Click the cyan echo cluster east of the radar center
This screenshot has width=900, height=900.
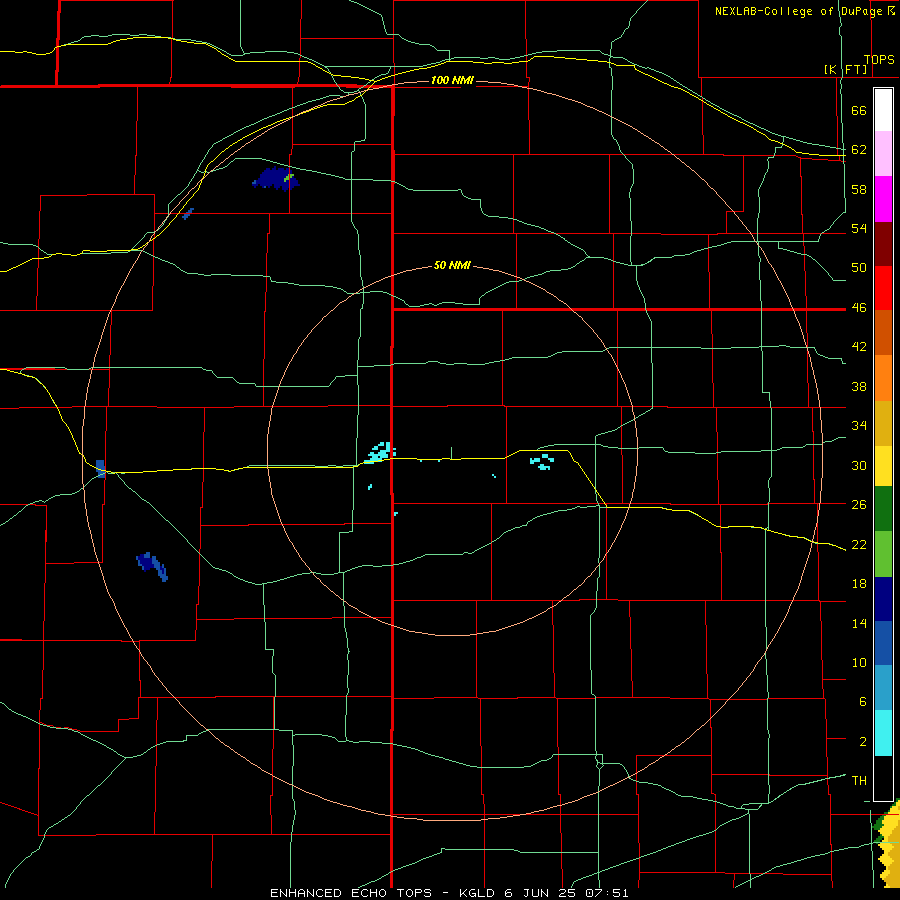click(542, 461)
